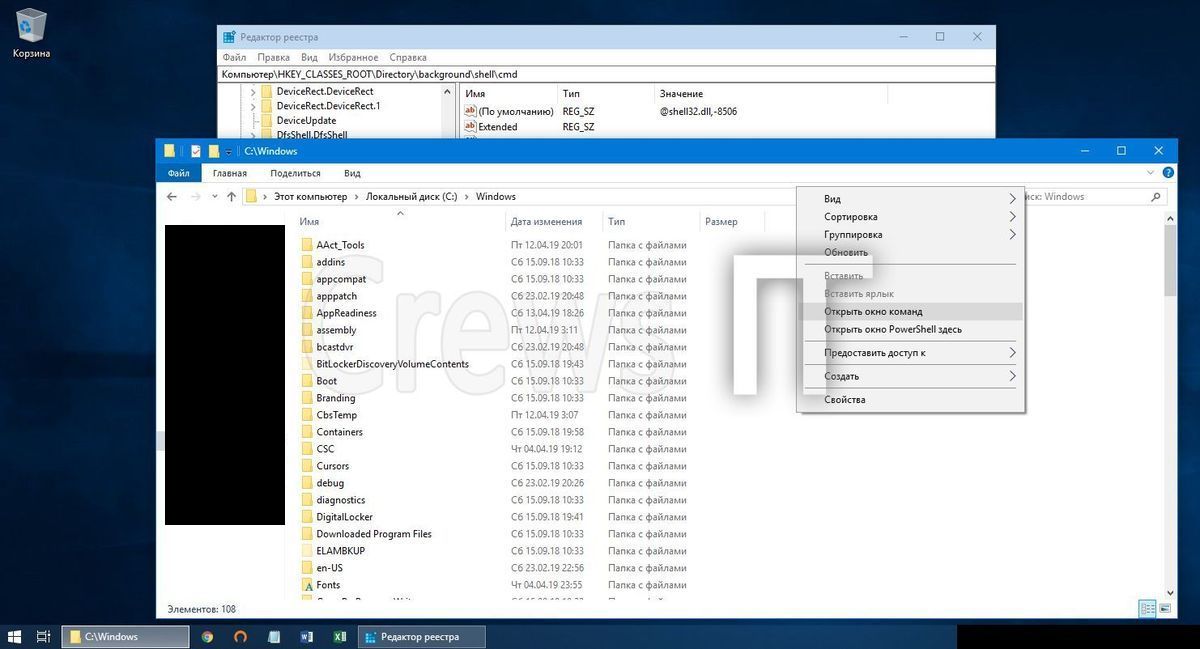Open the recent locations dropdown arrow

(215, 197)
